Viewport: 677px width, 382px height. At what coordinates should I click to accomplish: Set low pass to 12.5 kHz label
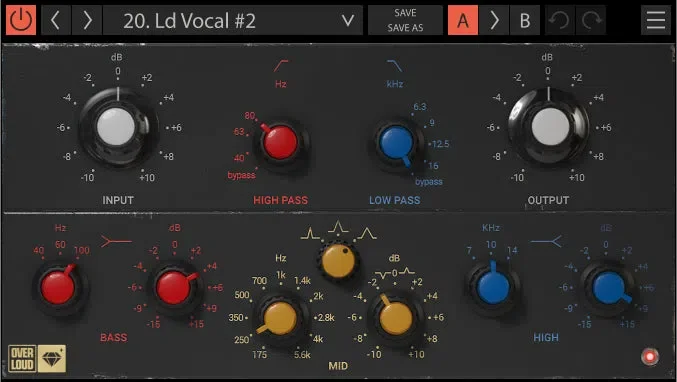(440, 144)
